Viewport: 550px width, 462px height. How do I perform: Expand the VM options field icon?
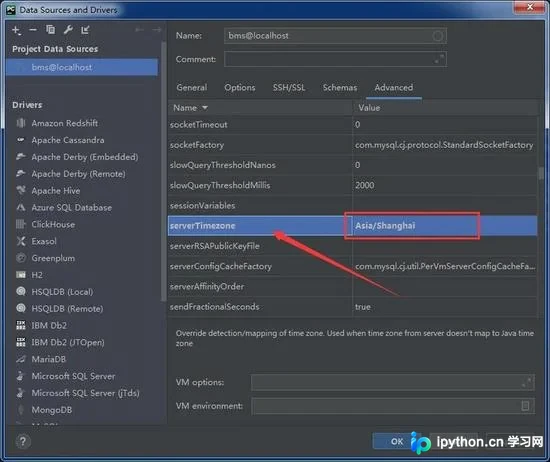click(x=526, y=382)
